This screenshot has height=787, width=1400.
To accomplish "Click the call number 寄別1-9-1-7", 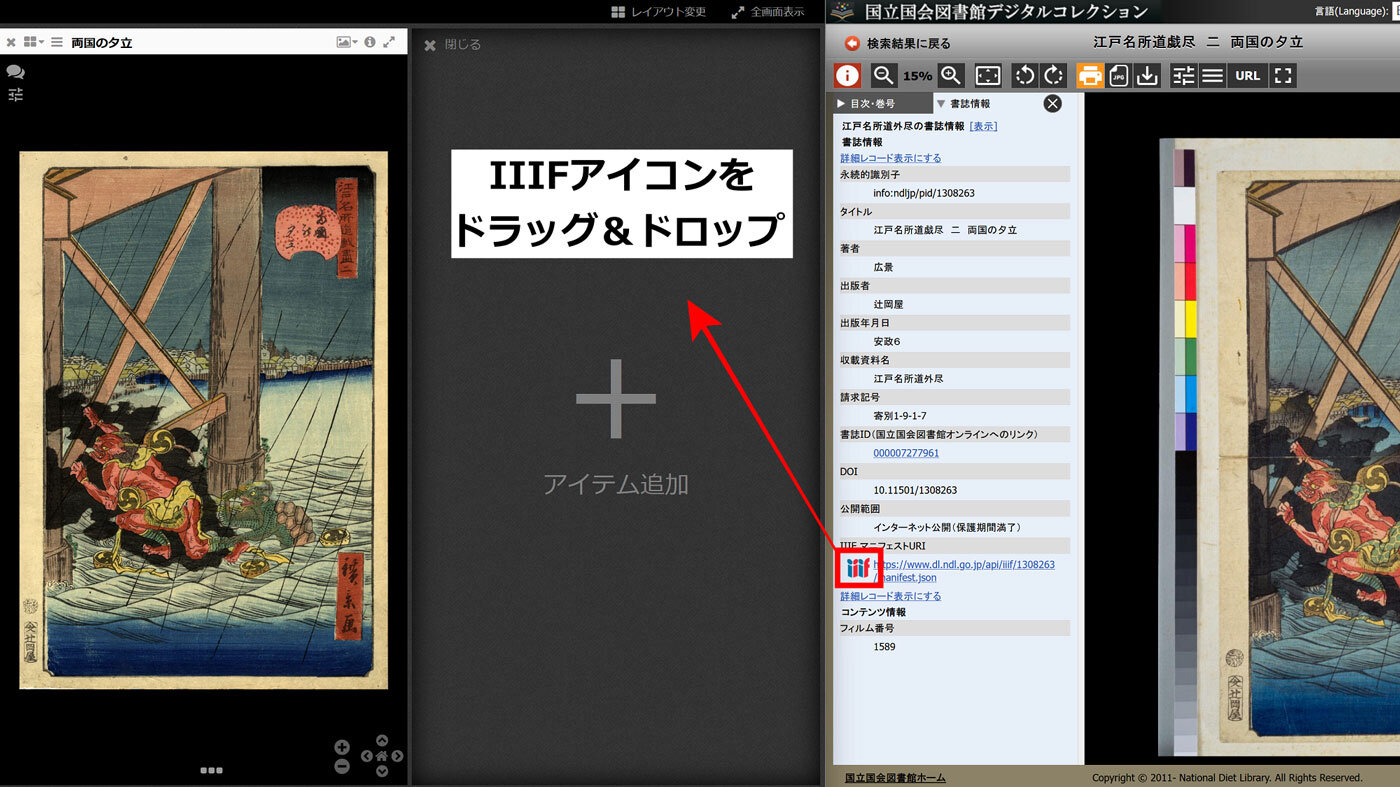I will pyautogui.click(x=900, y=415).
